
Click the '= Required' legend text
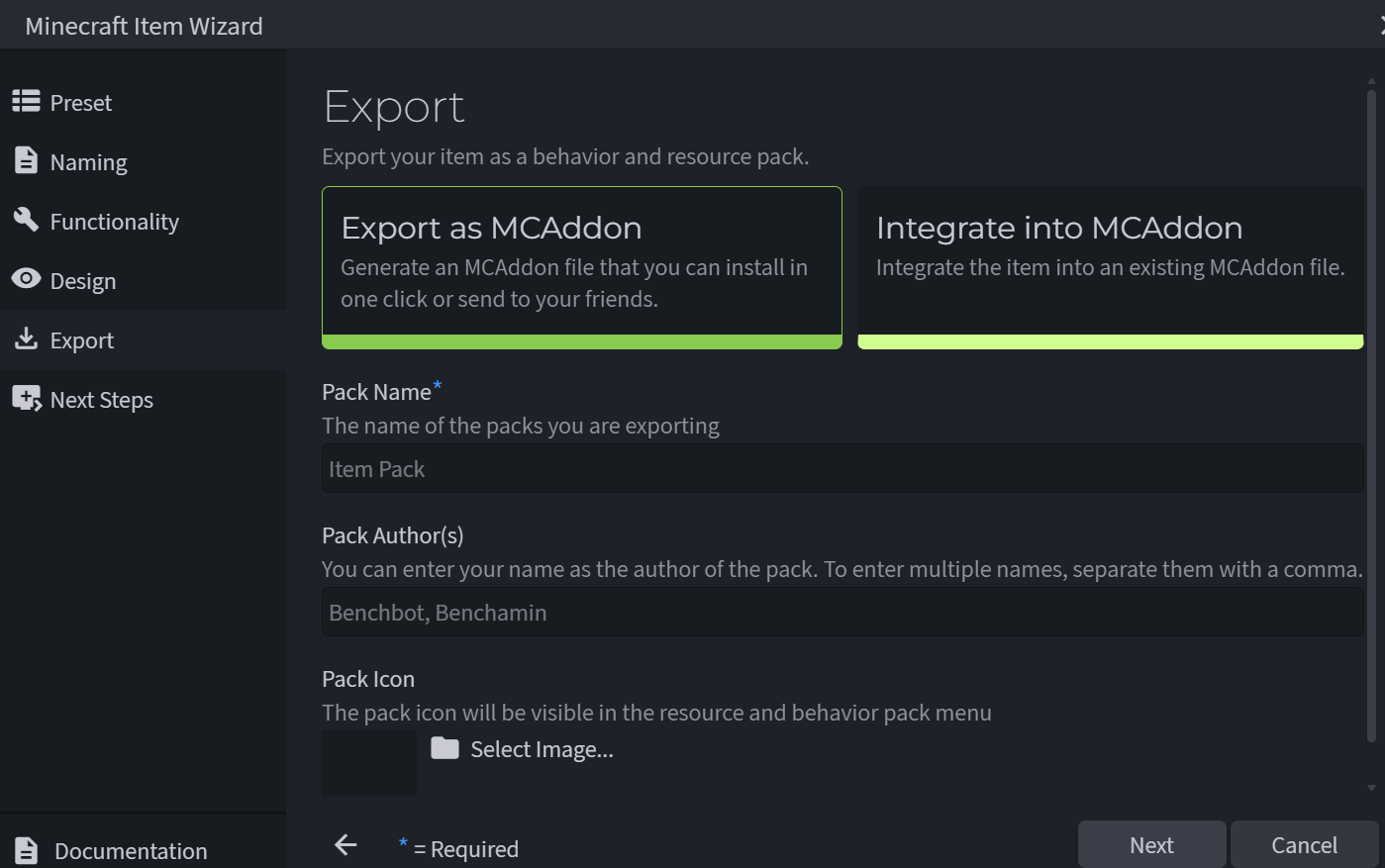465,849
